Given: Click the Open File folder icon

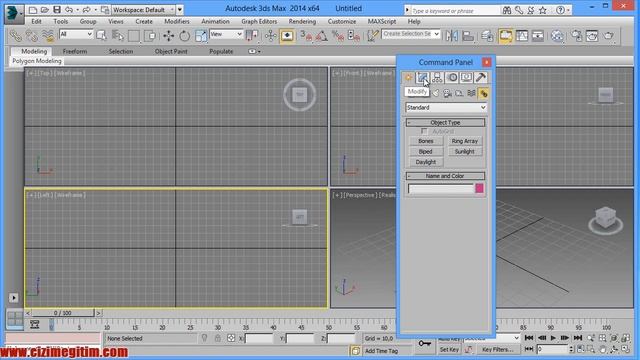Looking at the screenshot, I should click(45, 9).
